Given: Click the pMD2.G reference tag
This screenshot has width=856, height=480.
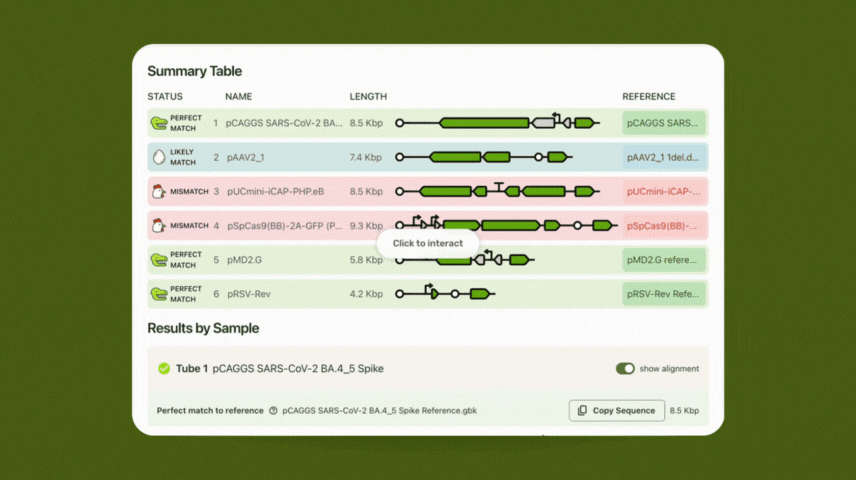Looking at the screenshot, I should coord(665,260).
